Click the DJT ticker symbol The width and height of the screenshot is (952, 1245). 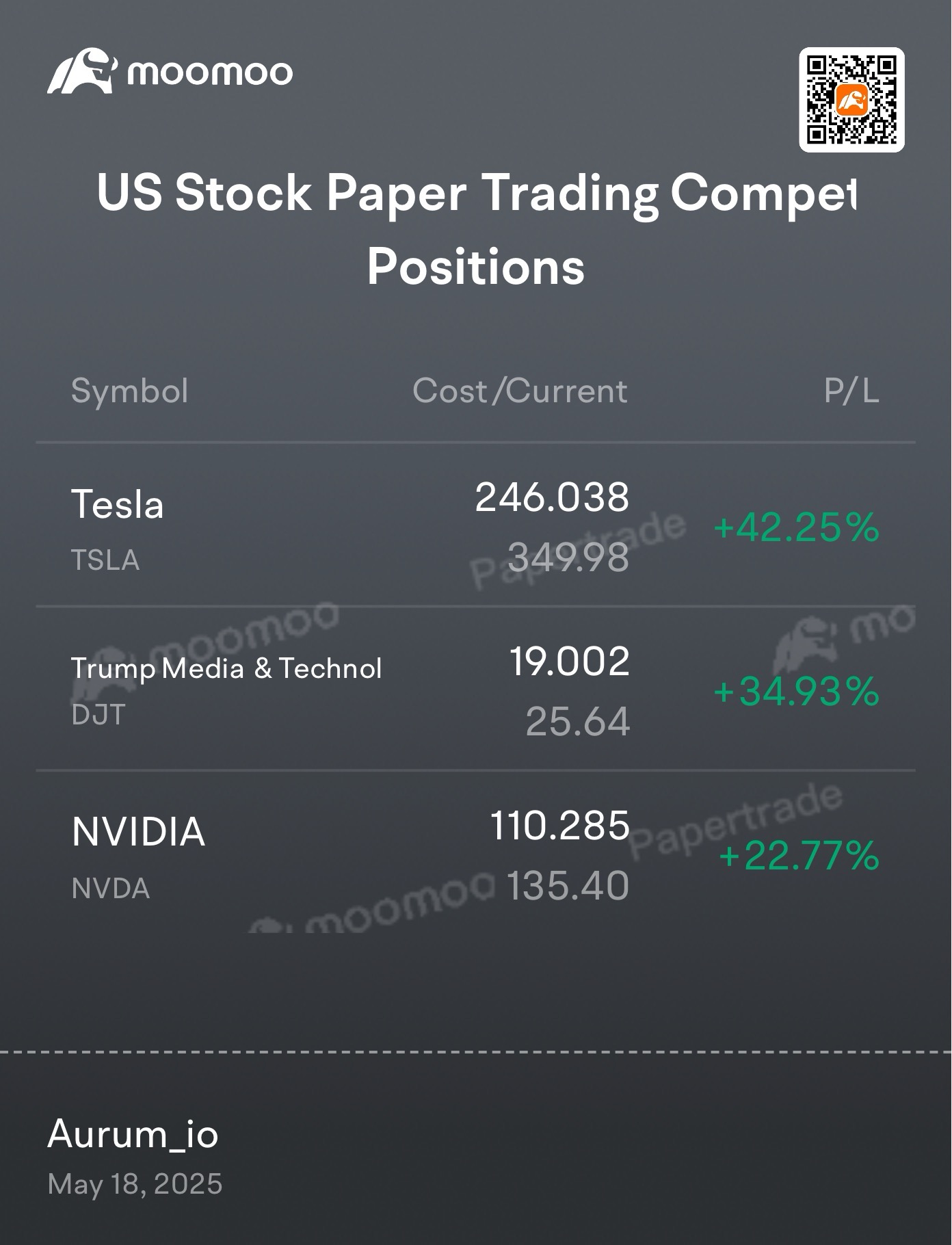pyautogui.click(x=98, y=715)
